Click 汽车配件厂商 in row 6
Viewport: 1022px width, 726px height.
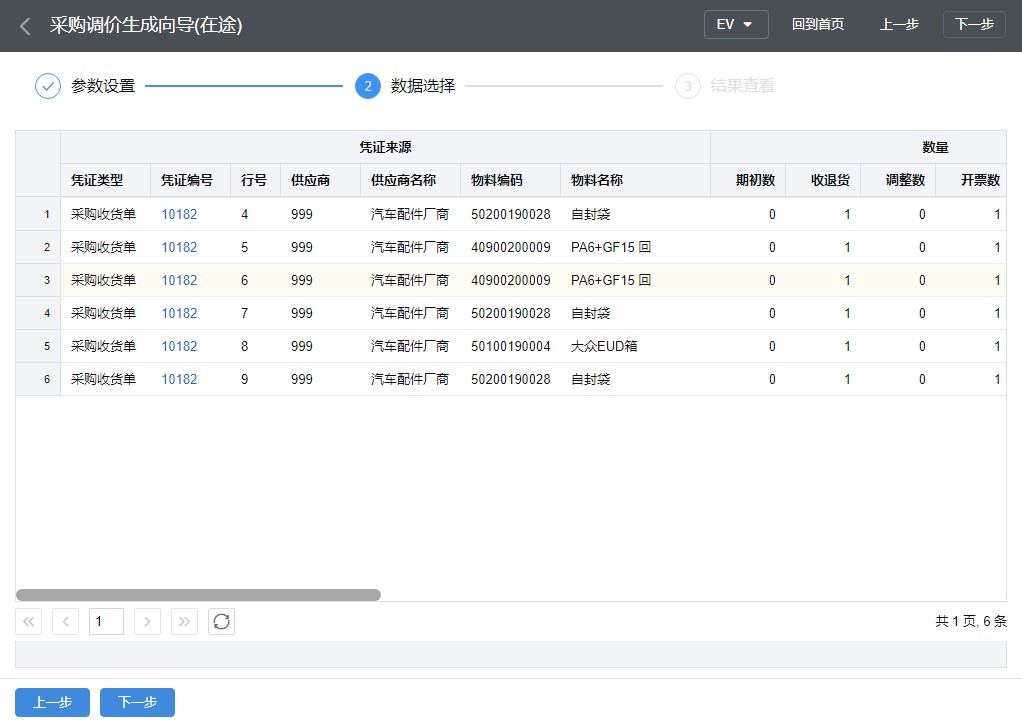click(x=410, y=379)
